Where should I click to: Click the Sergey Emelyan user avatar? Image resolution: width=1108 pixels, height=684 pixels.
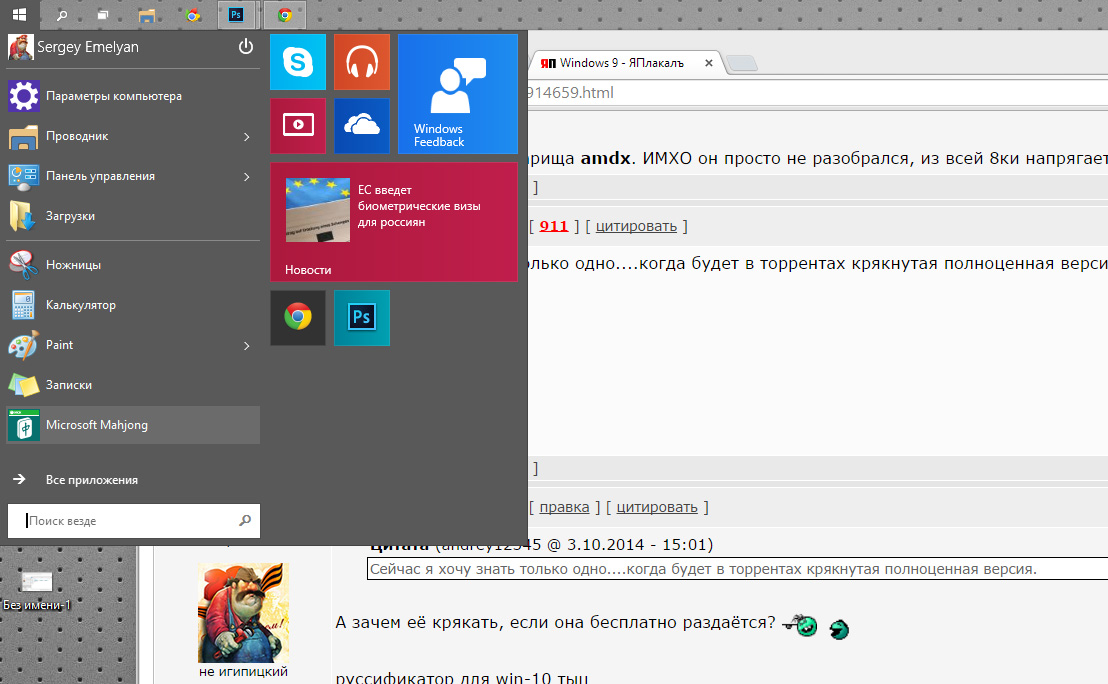20,47
